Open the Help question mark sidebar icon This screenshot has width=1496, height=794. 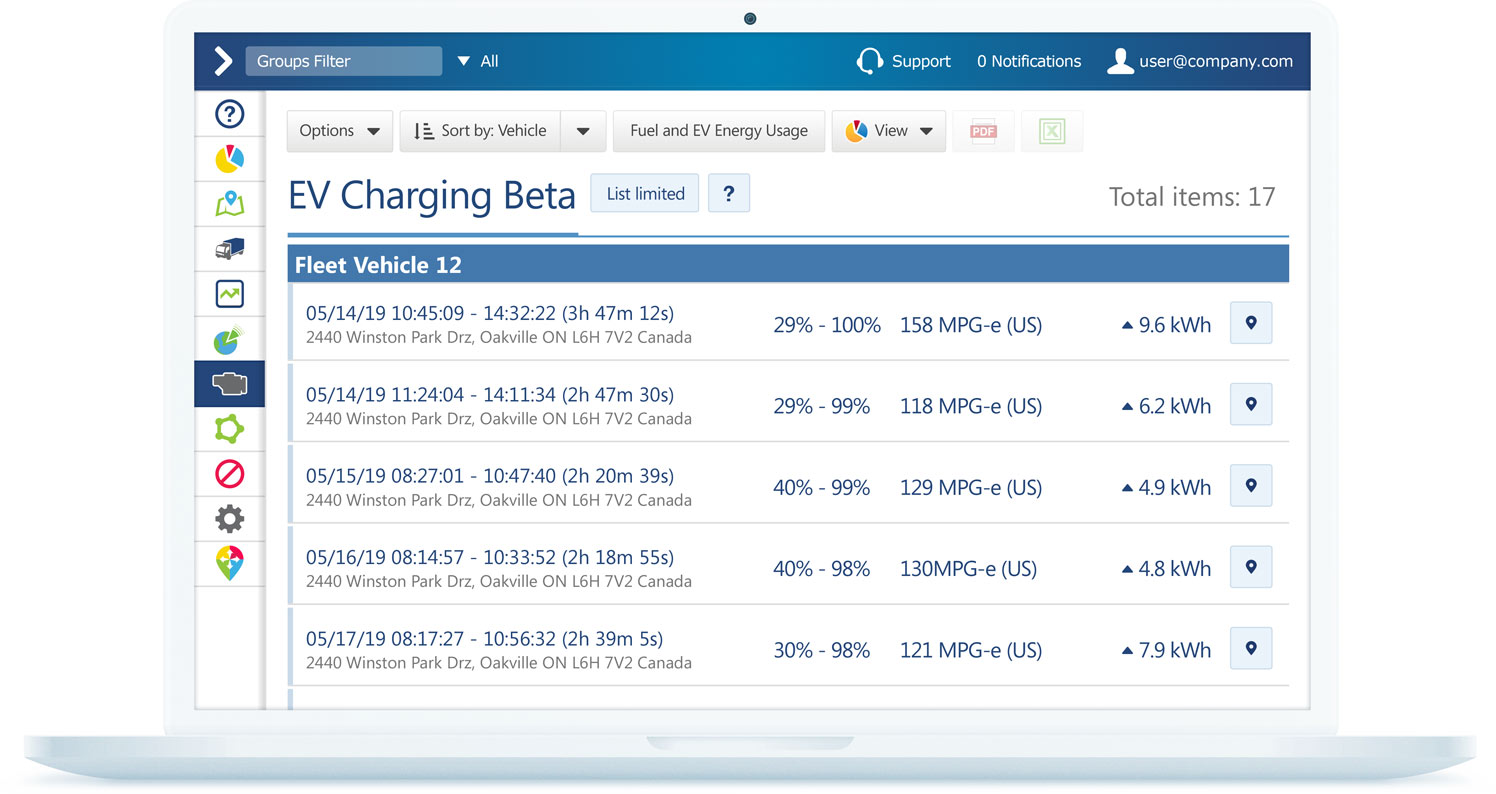click(x=230, y=115)
